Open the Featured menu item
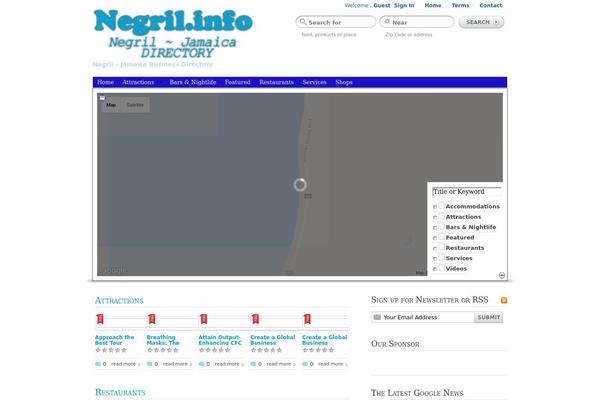This screenshot has width=600, height=400. click(x=238, y=82)
